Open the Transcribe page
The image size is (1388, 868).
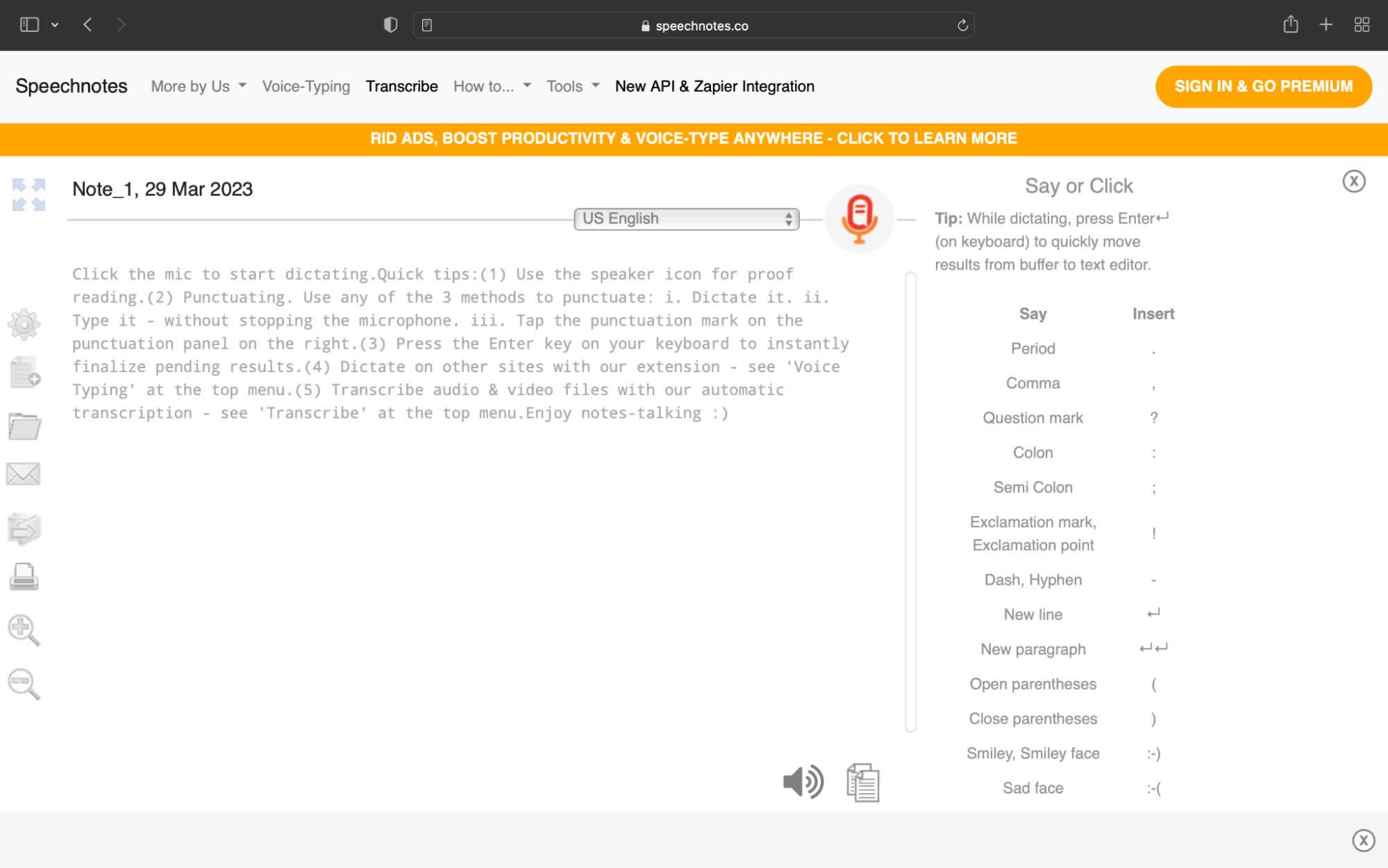(401, 86)
